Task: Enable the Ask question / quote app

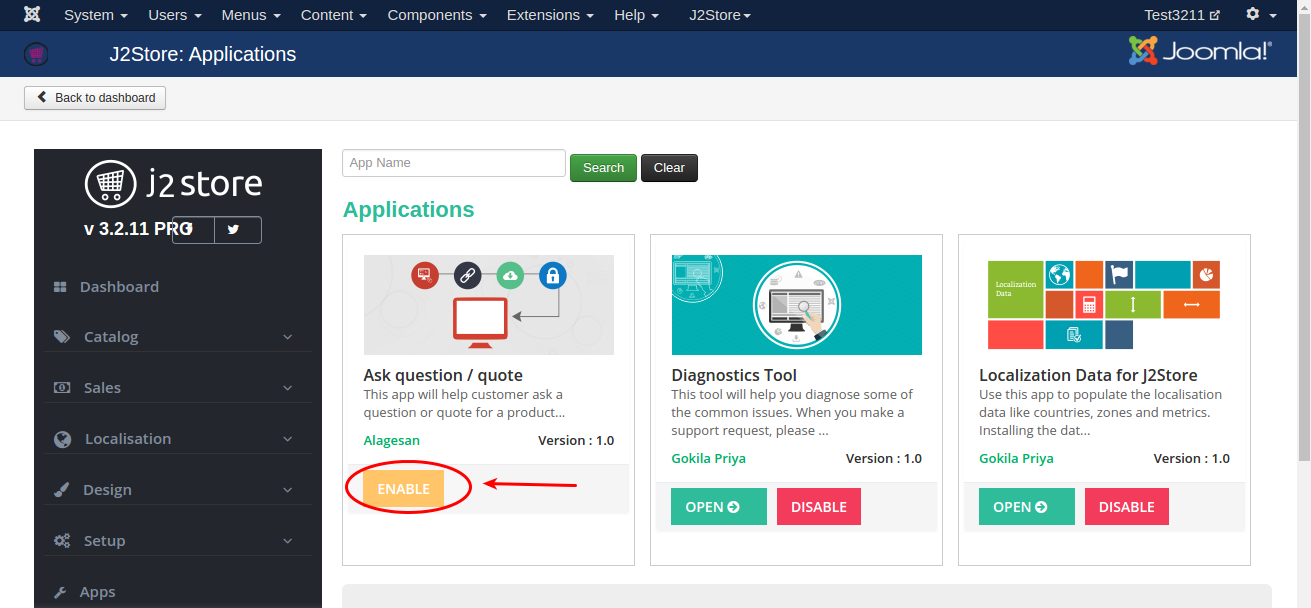Action: tap(403, 489)
